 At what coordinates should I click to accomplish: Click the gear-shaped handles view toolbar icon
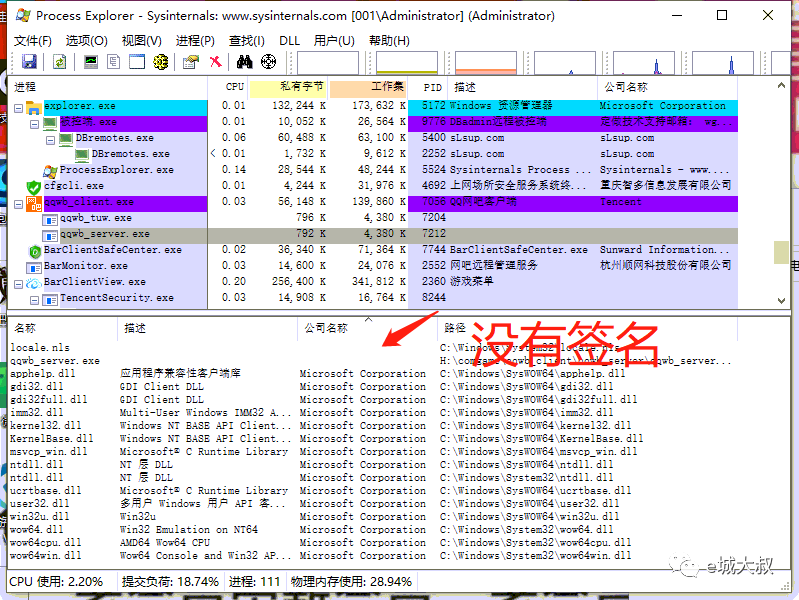[x=160, y=62]
